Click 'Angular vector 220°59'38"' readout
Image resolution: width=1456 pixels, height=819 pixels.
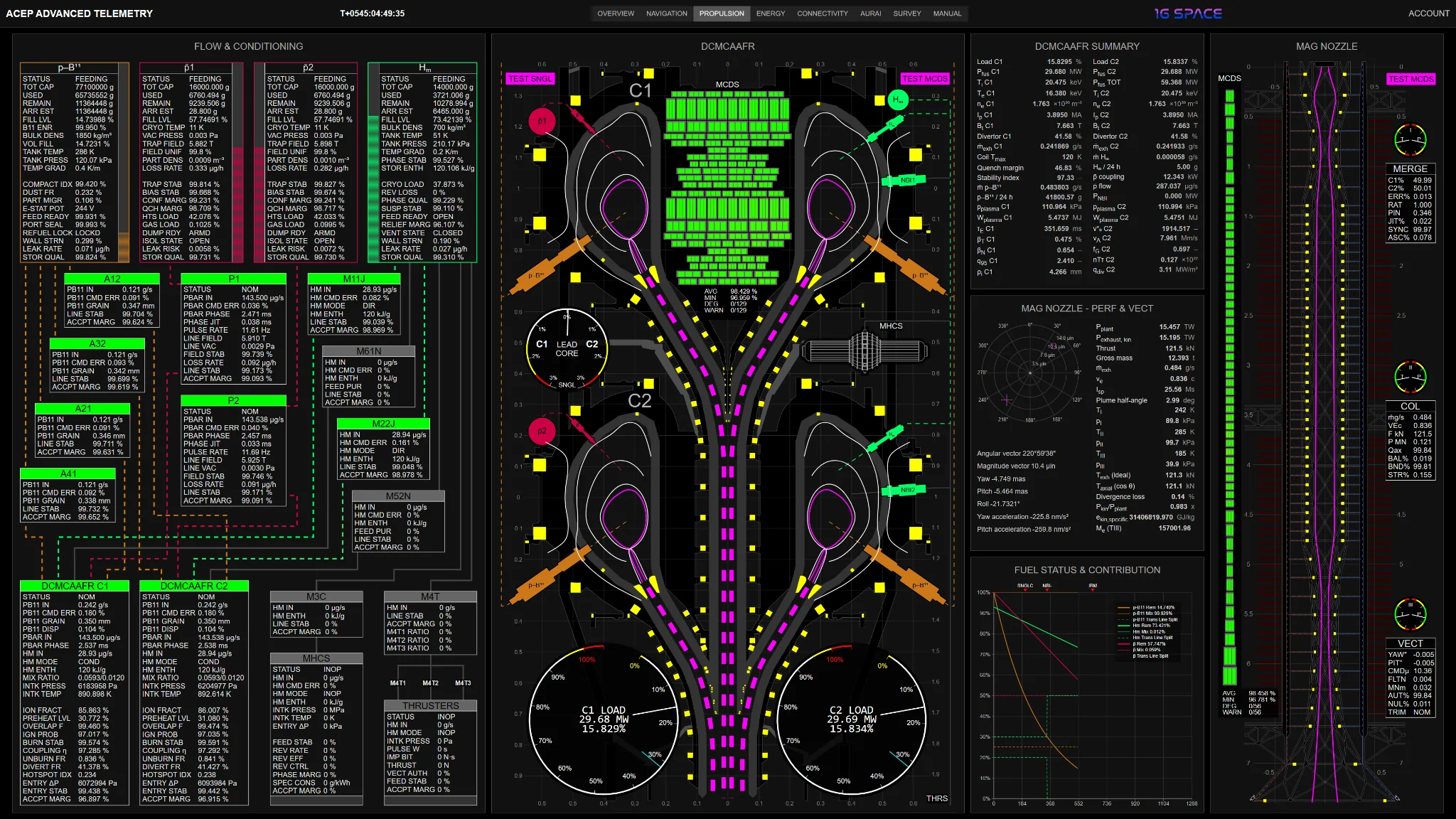click(x=1016, y=454)
